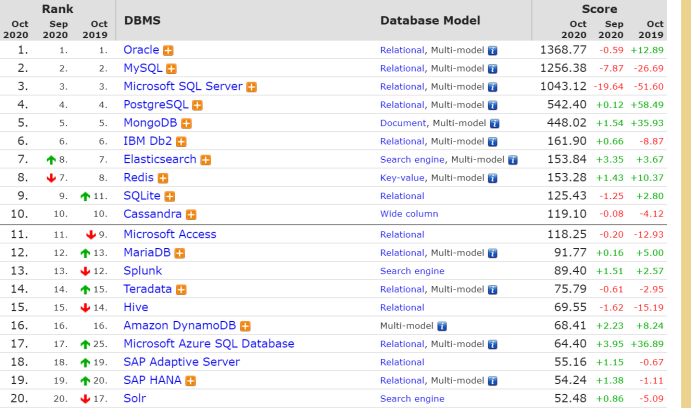692x408 pixels.
Task: Click the plus icon beside SAP HANA
Action: [x=190, y=381]
